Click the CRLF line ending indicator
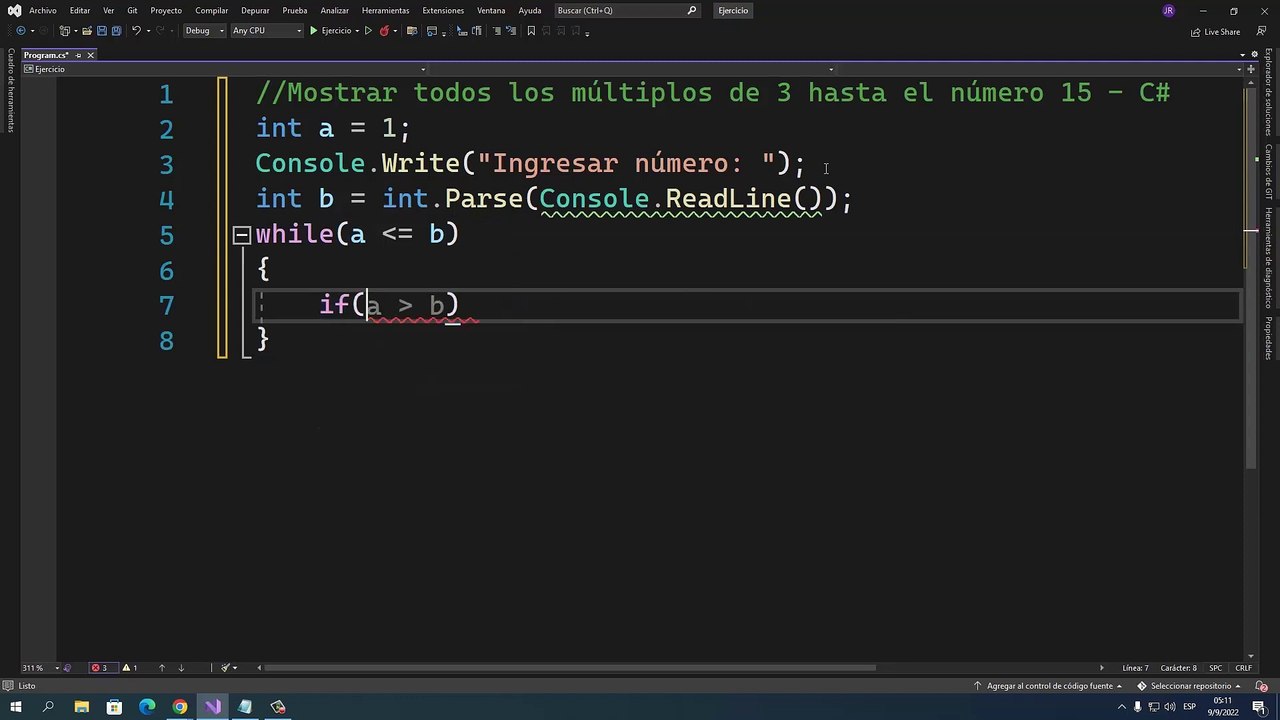 point(1244,668)
